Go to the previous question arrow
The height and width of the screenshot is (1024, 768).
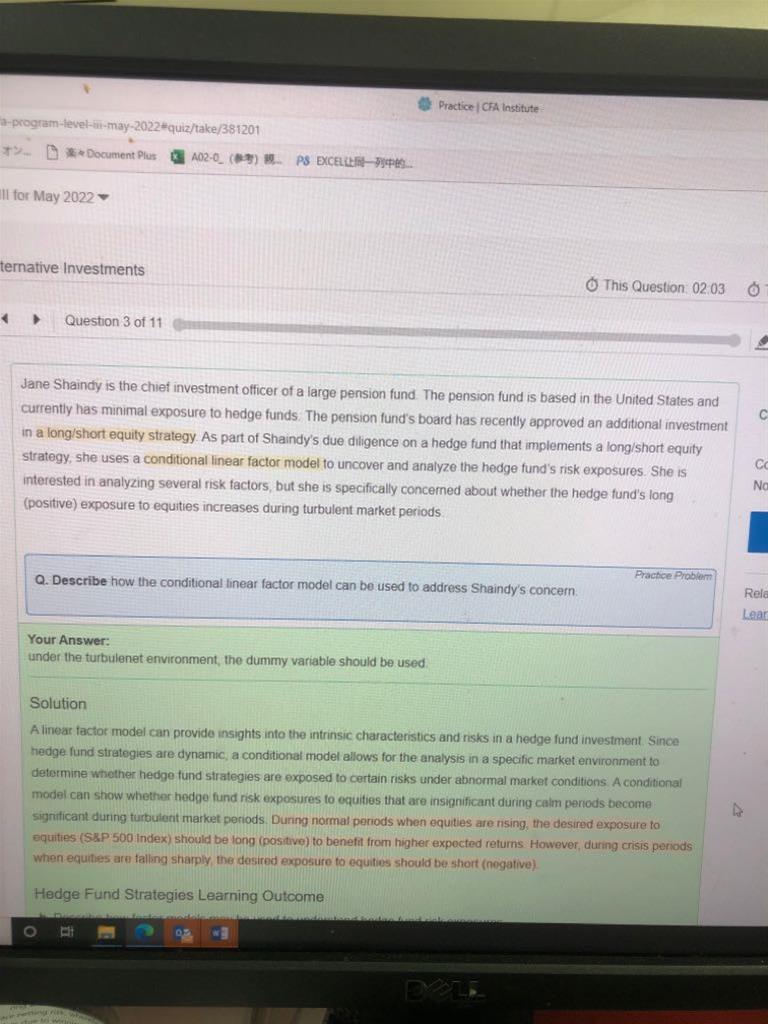(x=5, y=319)
